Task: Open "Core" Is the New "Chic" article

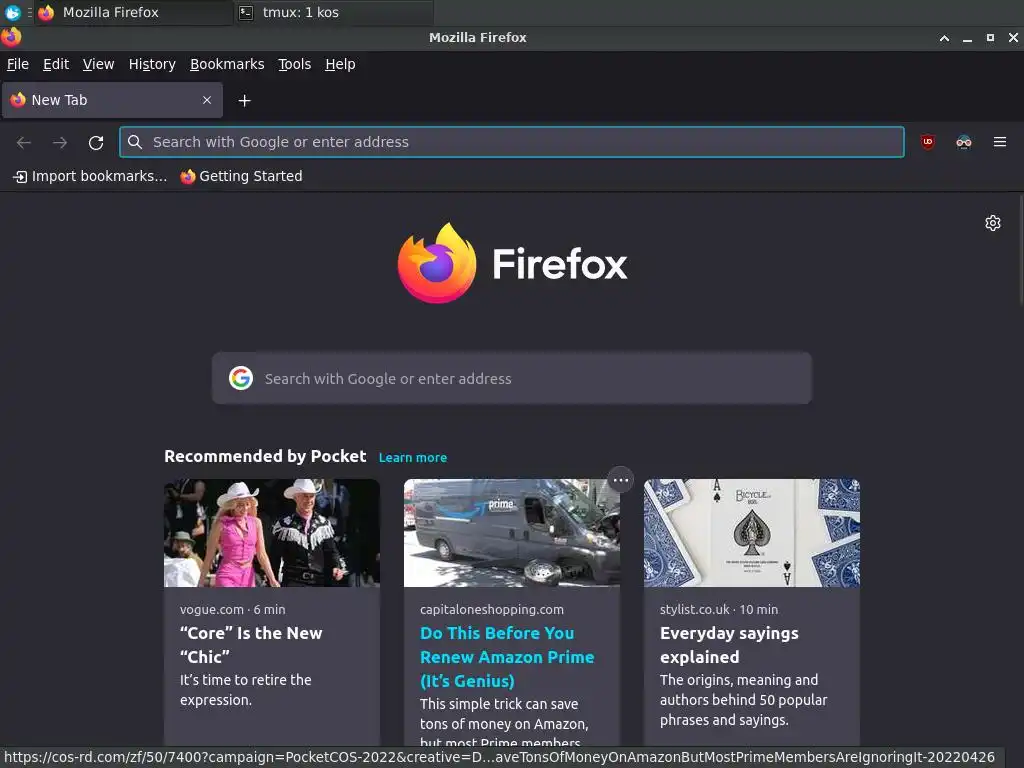Action: tap(251, 645)
